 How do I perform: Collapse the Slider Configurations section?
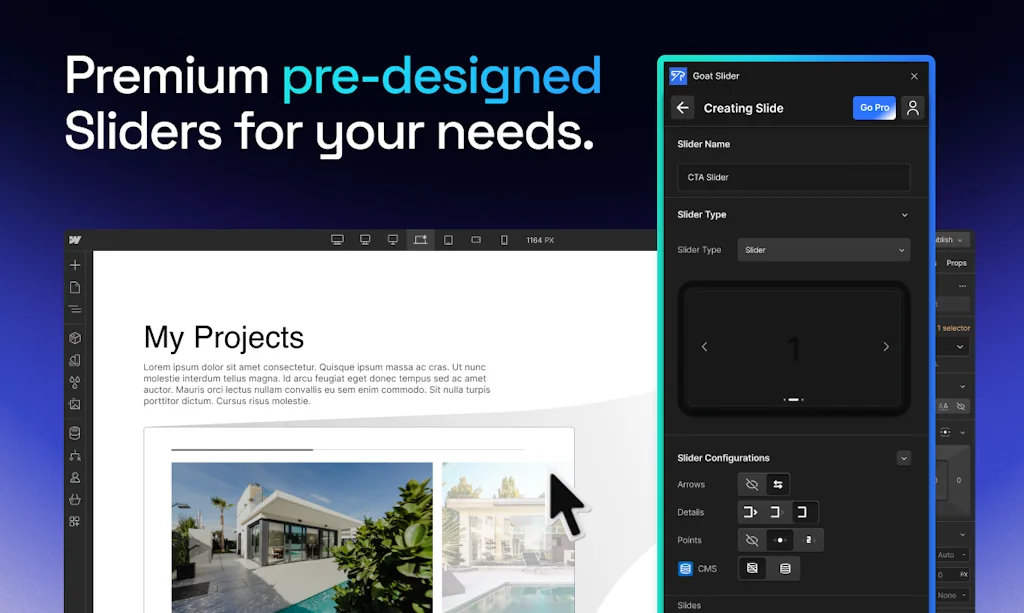click(904, 458)
